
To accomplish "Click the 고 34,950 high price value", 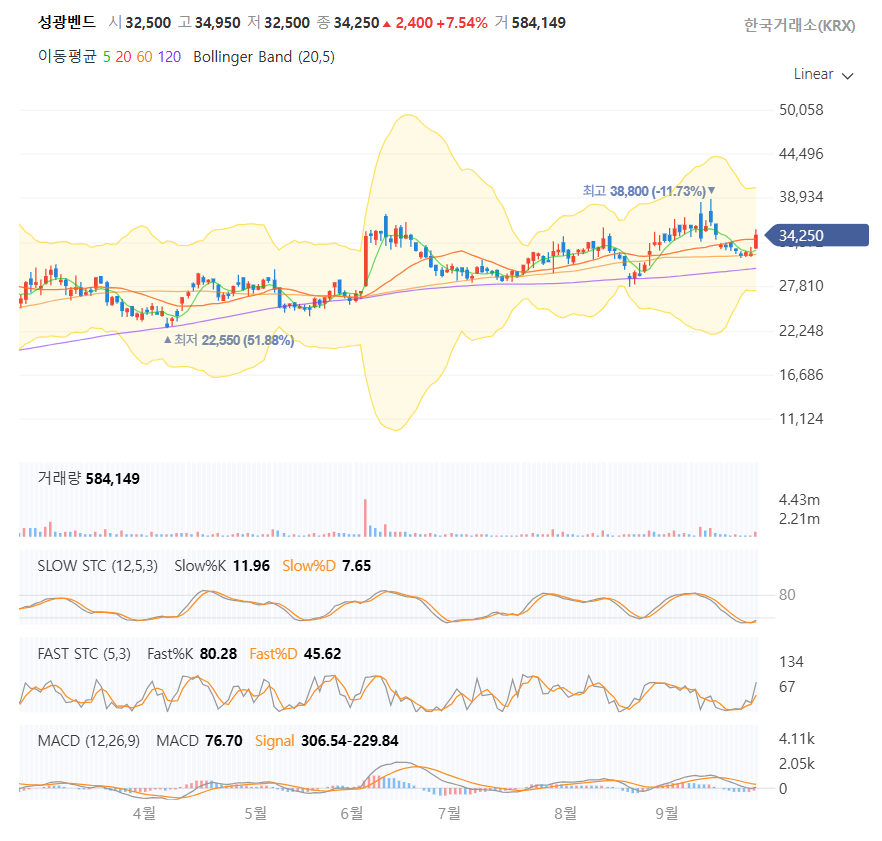I will (209, 23).
